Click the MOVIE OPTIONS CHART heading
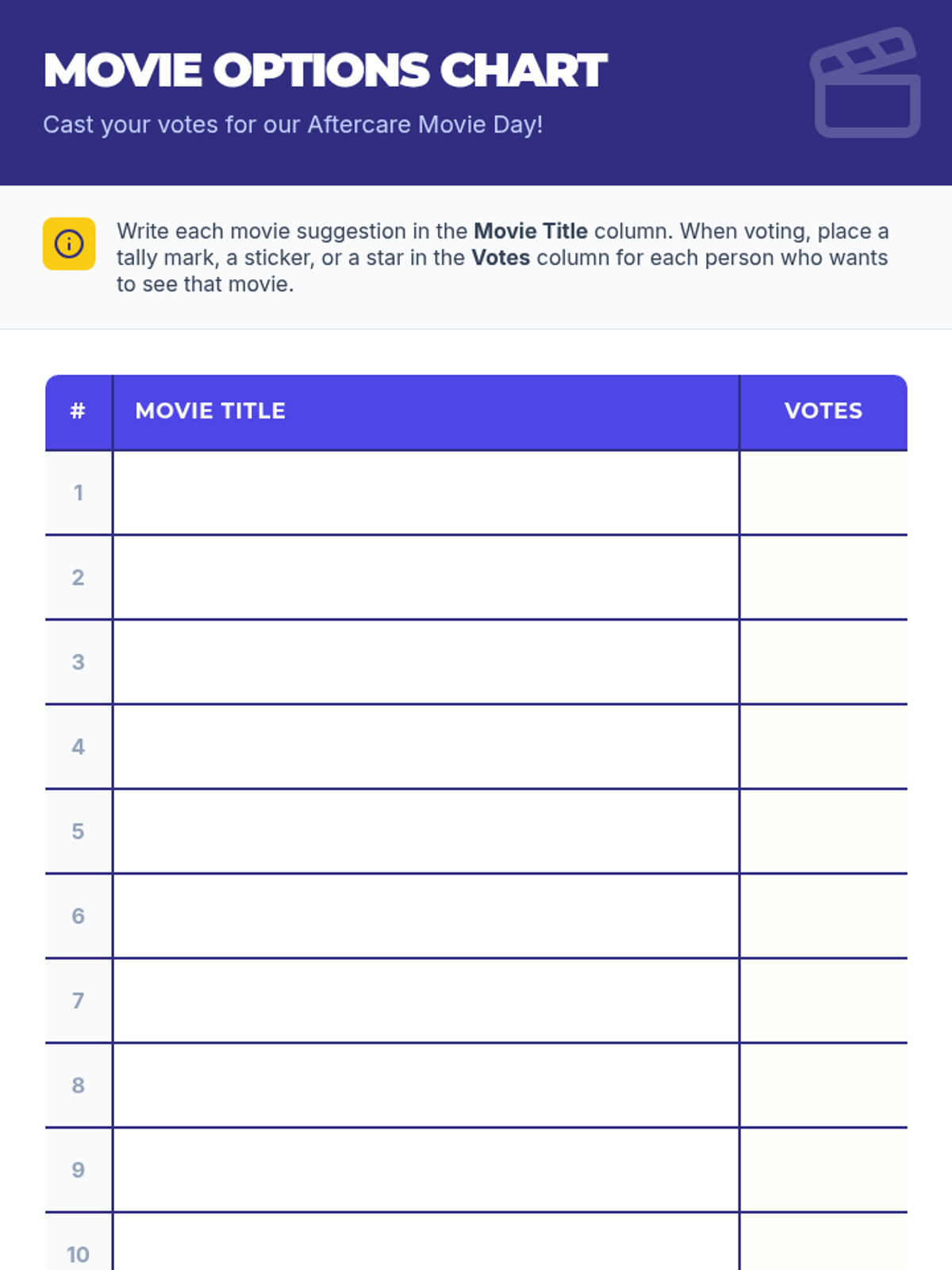Image resolution: width=952 pixels, height=1270 pixels. point(325,71)
